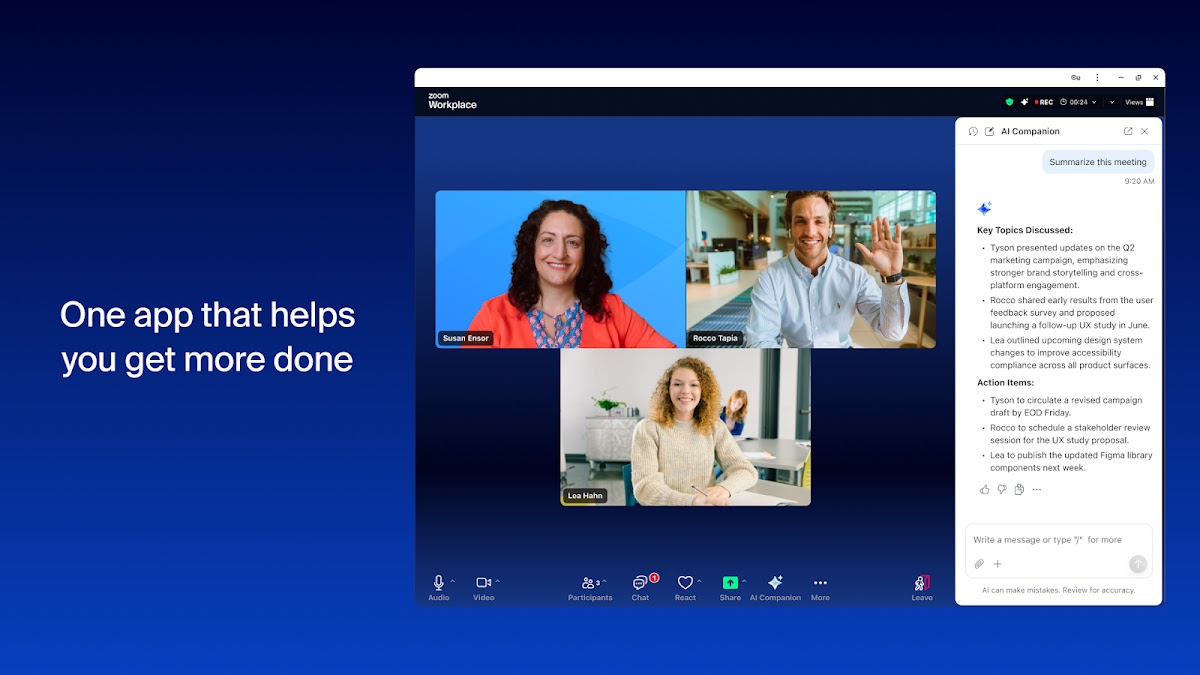Open the Views layout menu
The image size is (1200, 675).
pyautogui.click(x=1139, y=102)
